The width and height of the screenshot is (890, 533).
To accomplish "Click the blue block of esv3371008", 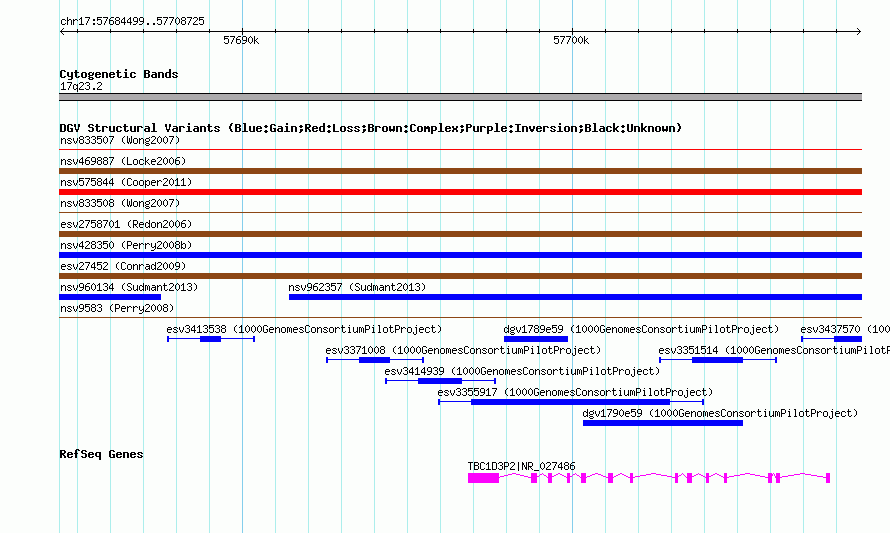I will click(x=375, y=360).
